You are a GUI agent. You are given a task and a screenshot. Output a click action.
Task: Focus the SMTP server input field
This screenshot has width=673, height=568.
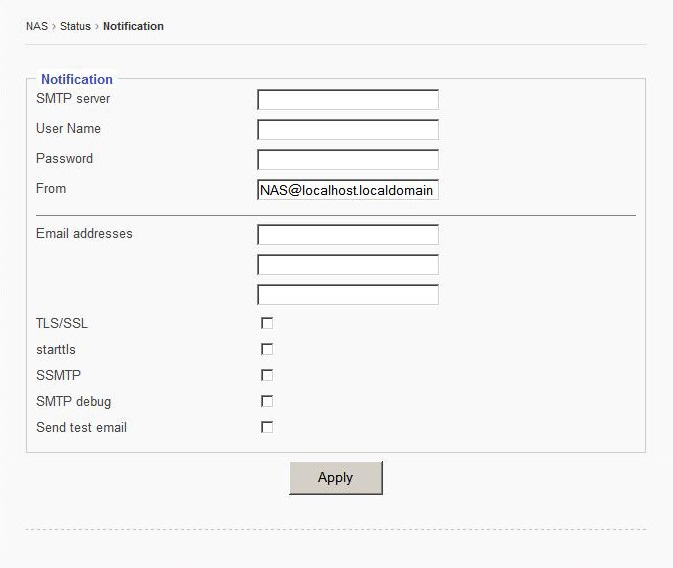pyautogui.click(x=347, y=100)
